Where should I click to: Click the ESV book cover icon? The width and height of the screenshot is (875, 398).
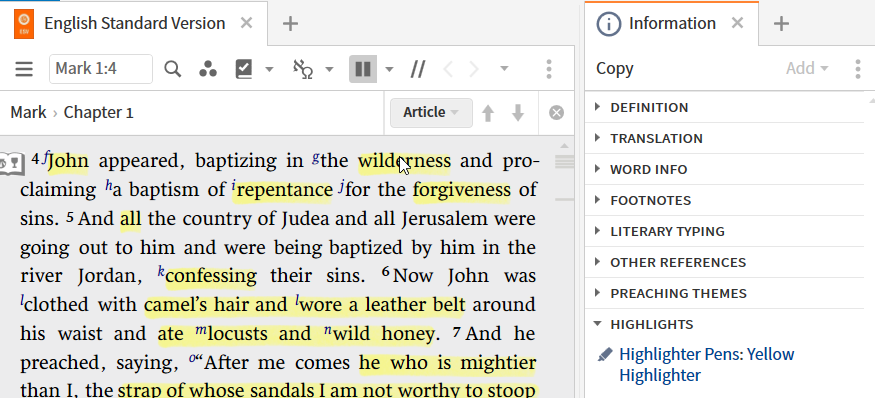[24, 24]
